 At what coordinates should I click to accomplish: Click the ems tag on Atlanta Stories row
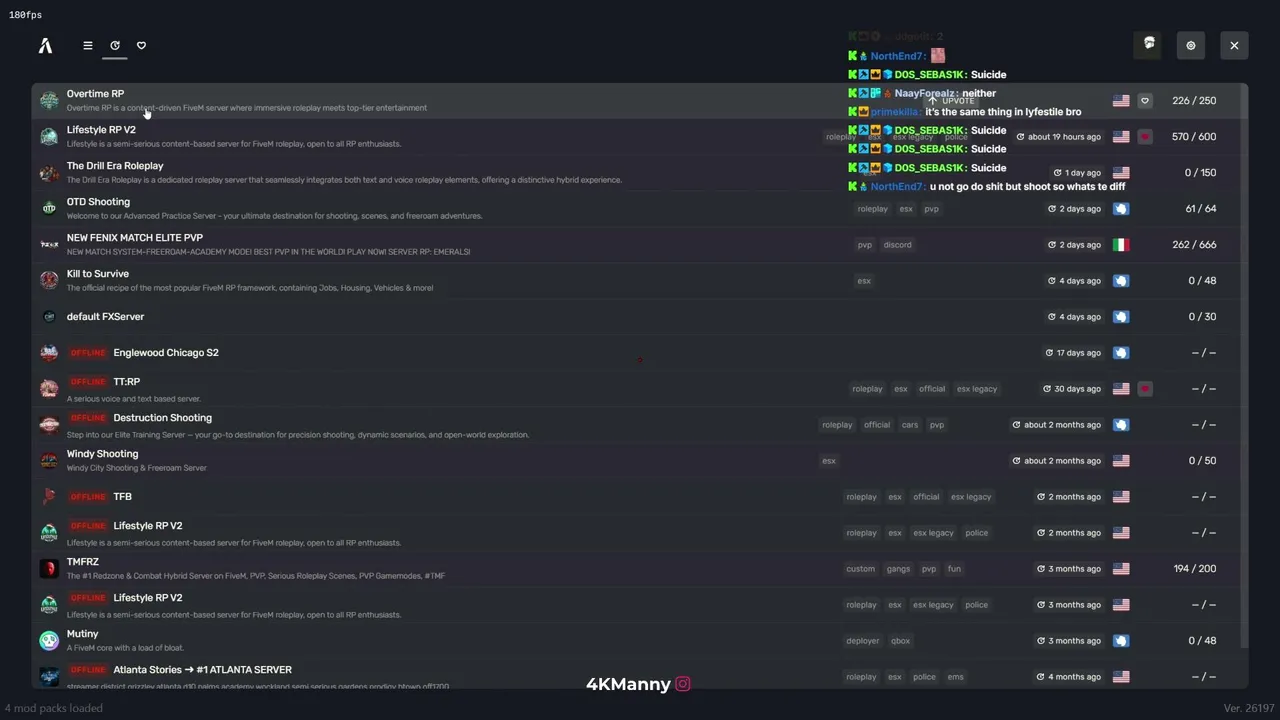point(956,677)
